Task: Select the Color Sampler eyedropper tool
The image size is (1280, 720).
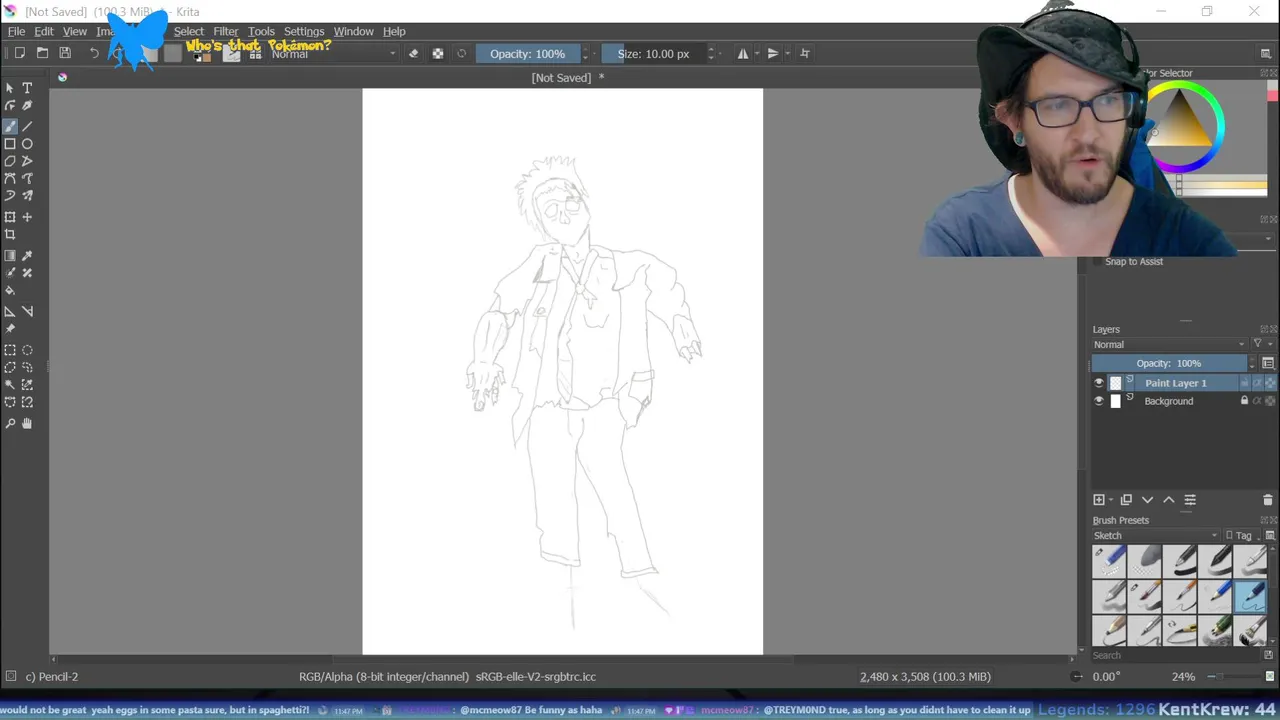Action: coord(27,256)
